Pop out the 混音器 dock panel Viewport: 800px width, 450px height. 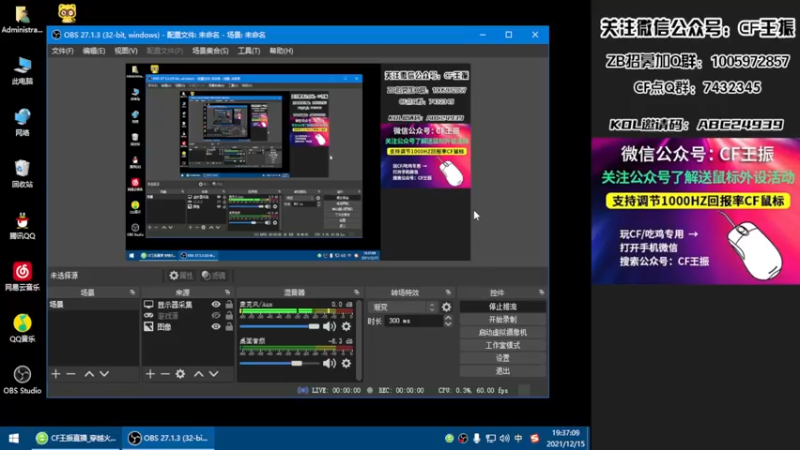point(357,292)
